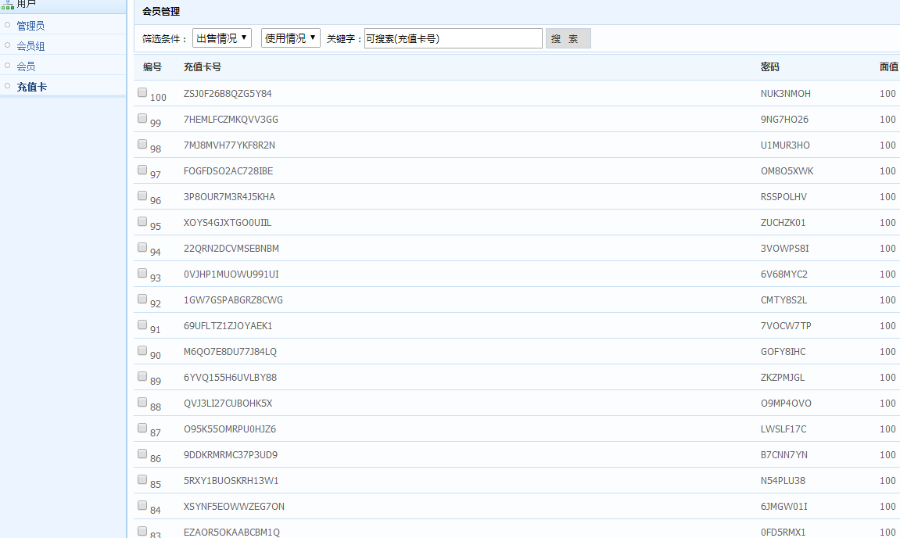Tick the checkbox for row 96
The width and height of the screenshot is (900, 538).
click(142, 196)
